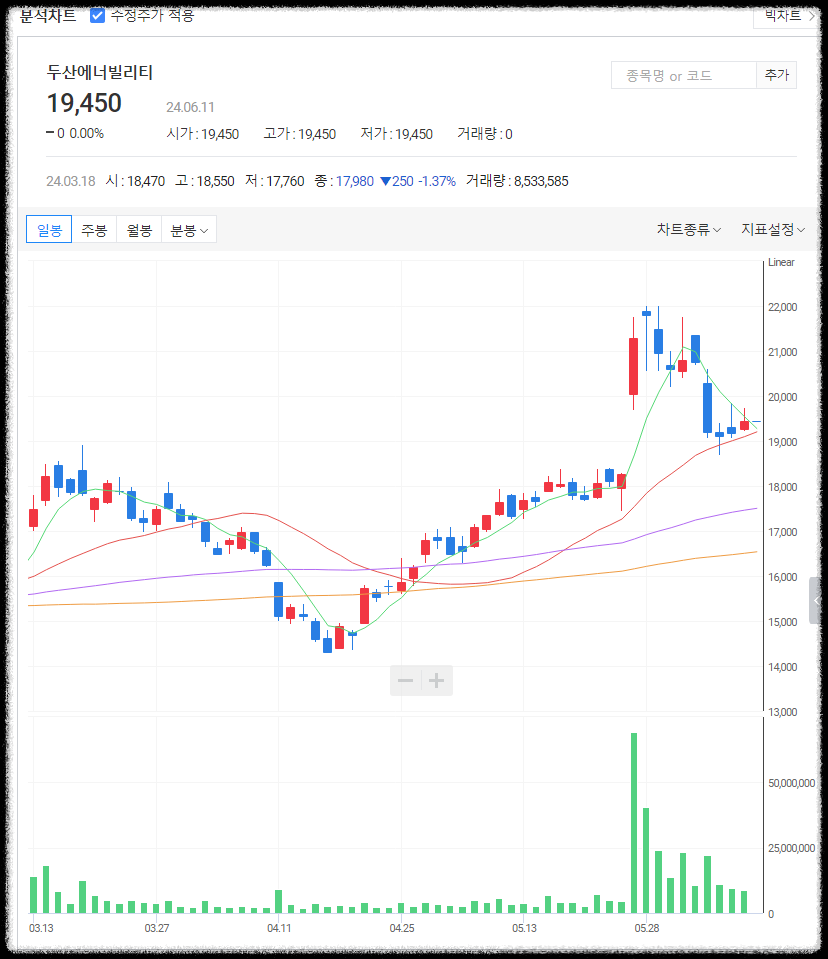The width and height of the screenshot is (828, 959).
Task: Switch to the 주봉 tab
Action: tap(94, 230)
